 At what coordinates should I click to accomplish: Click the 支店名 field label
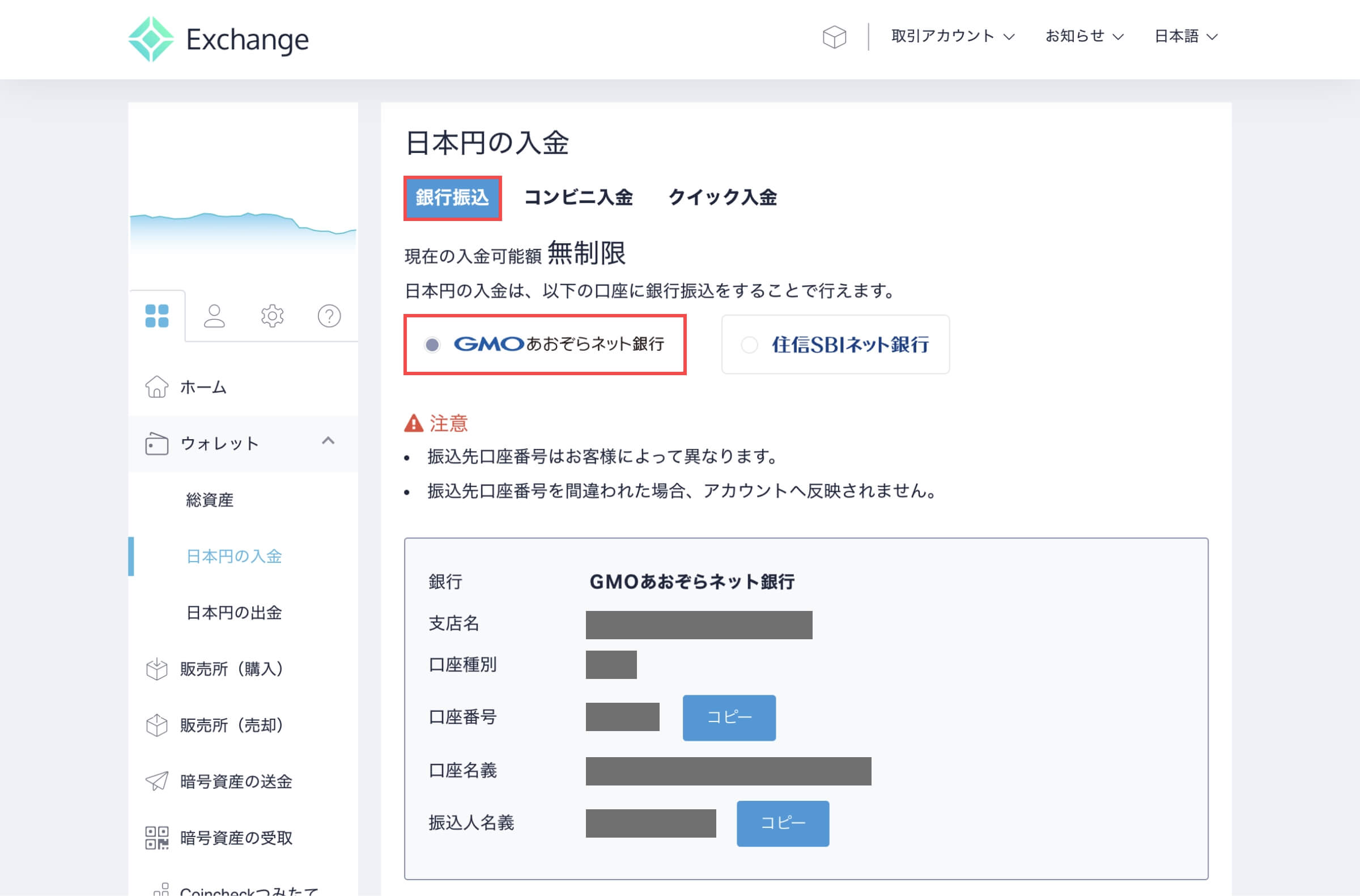pos(454,623)
